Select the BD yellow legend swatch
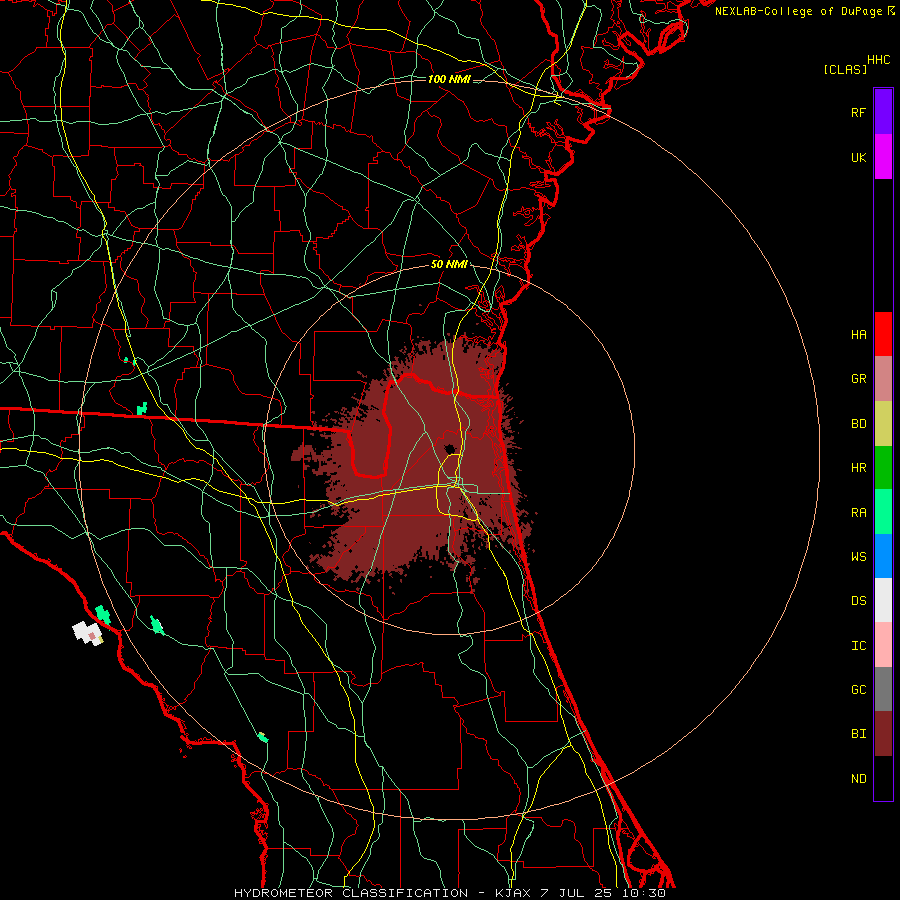900x900 pixels. point(883,423)
